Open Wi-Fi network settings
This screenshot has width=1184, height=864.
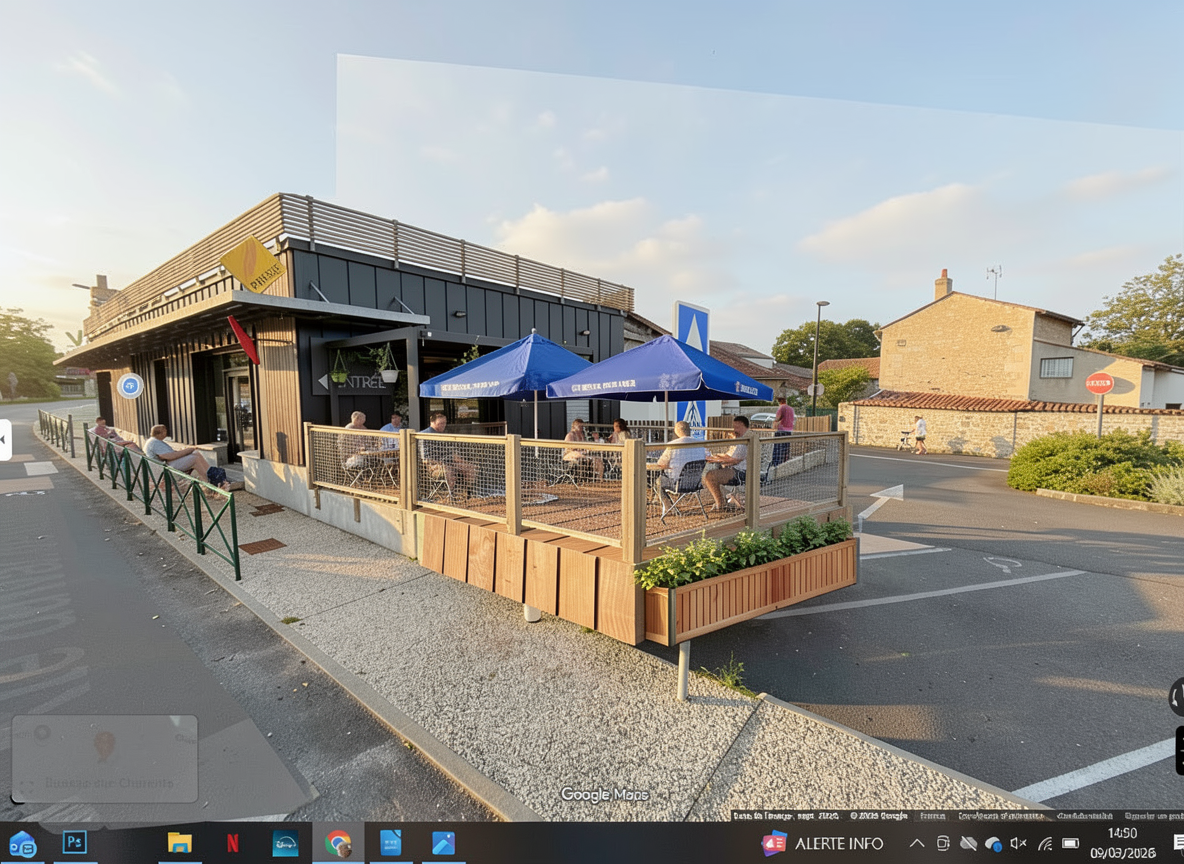pyautogui.click(x=1044, y=844)
